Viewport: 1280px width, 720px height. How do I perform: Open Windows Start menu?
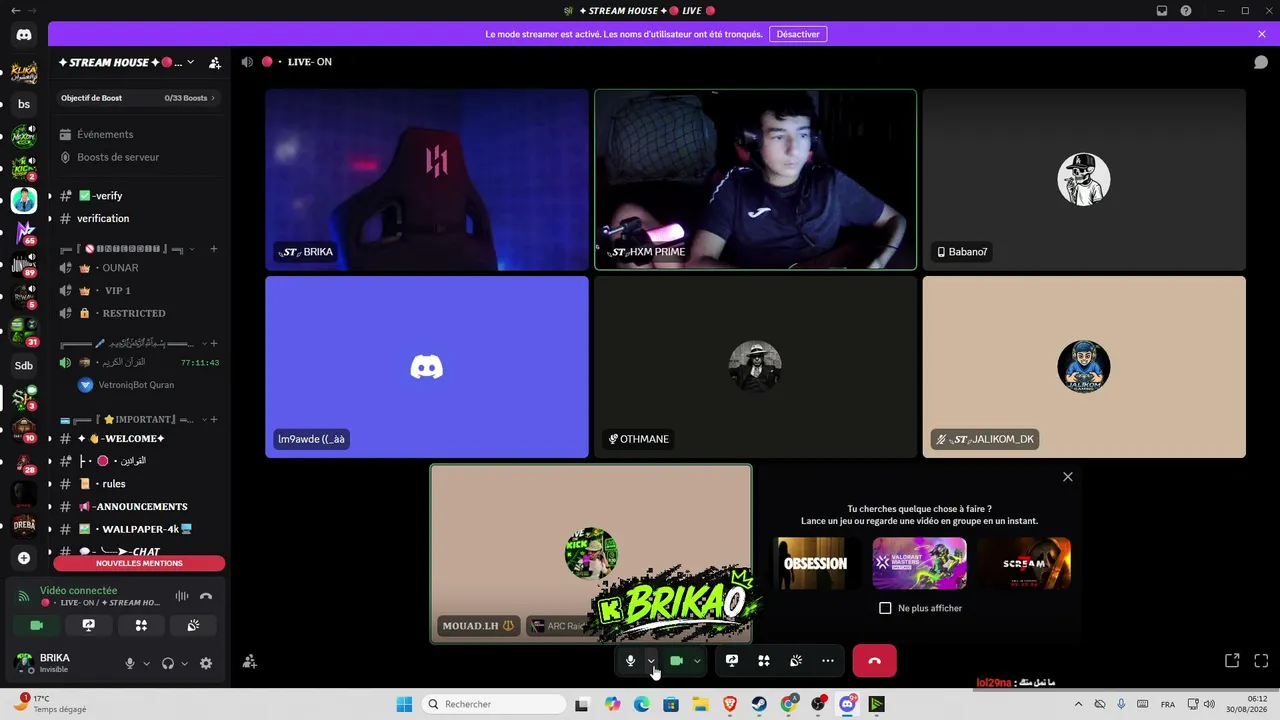(x=404, y=704)
